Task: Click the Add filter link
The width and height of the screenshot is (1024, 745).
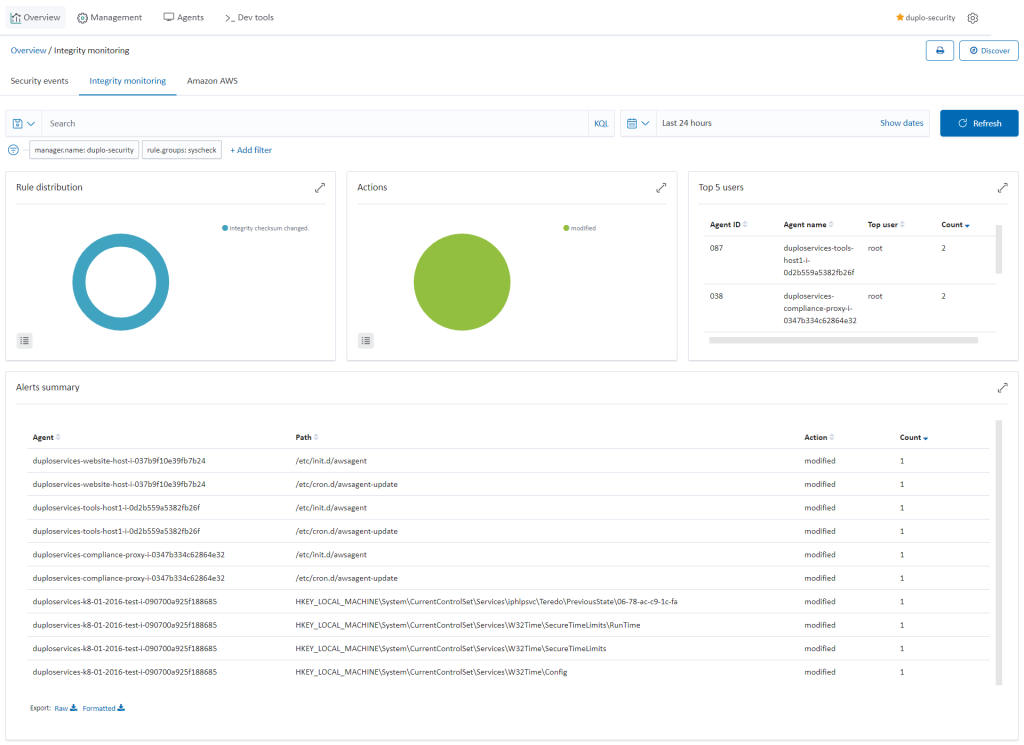Action: pos(251,150)
